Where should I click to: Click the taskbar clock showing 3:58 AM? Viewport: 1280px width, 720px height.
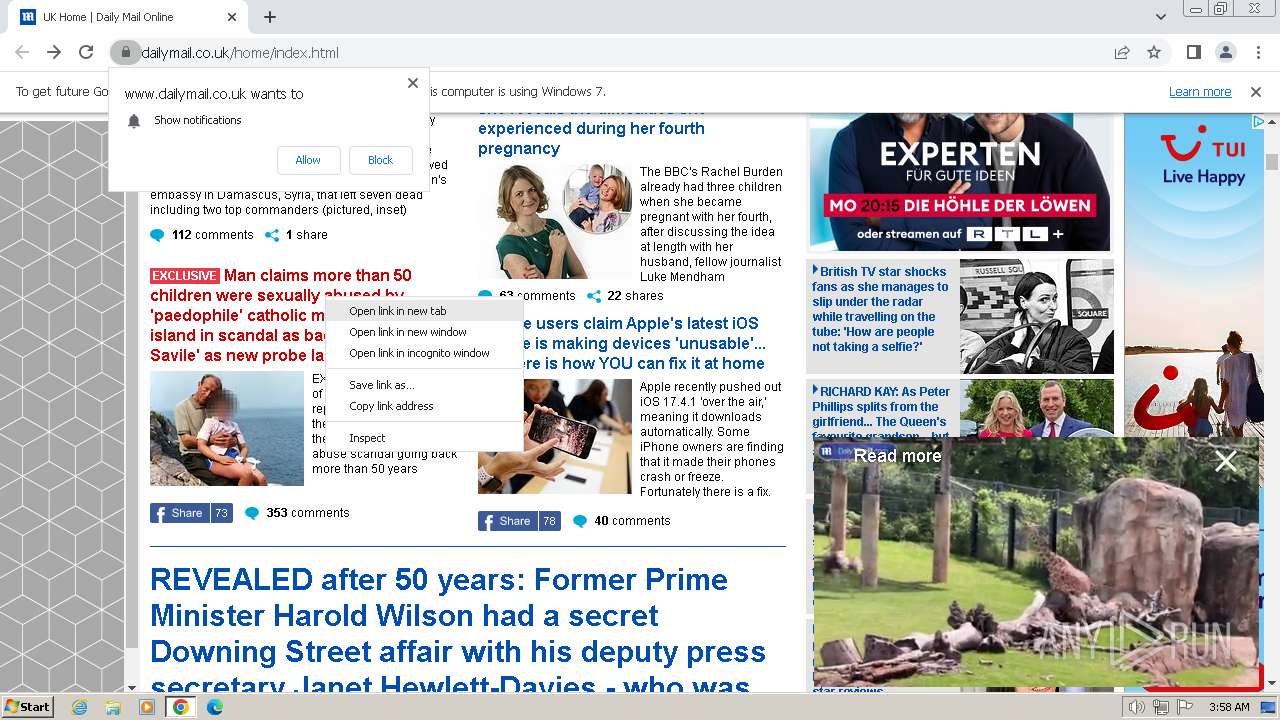point(1228,707)
